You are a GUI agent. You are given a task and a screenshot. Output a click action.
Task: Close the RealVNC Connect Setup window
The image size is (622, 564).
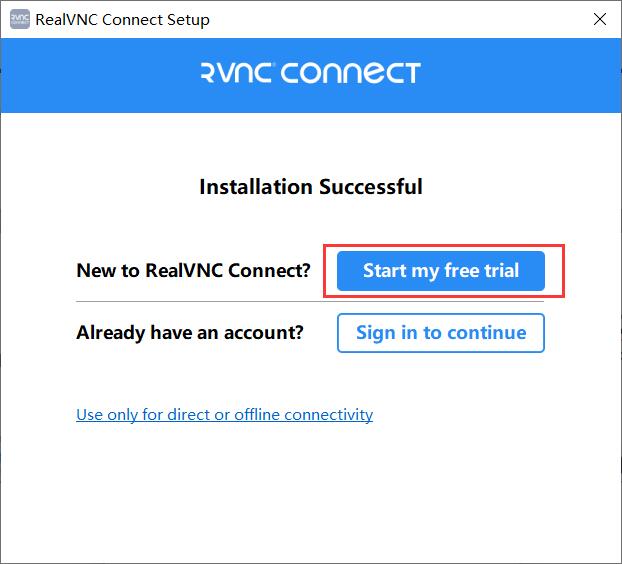599,19
